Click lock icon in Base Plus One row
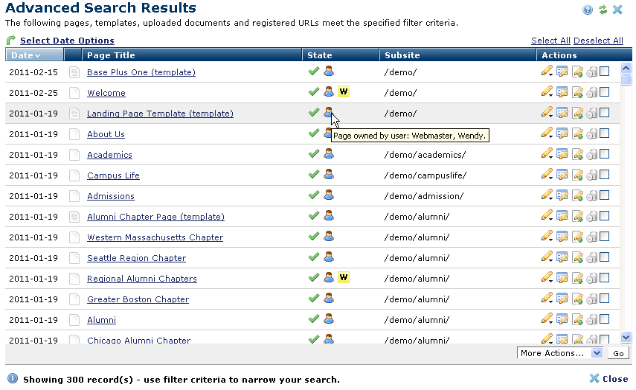This screenshot has width=636, height=390. click(592, 72)
